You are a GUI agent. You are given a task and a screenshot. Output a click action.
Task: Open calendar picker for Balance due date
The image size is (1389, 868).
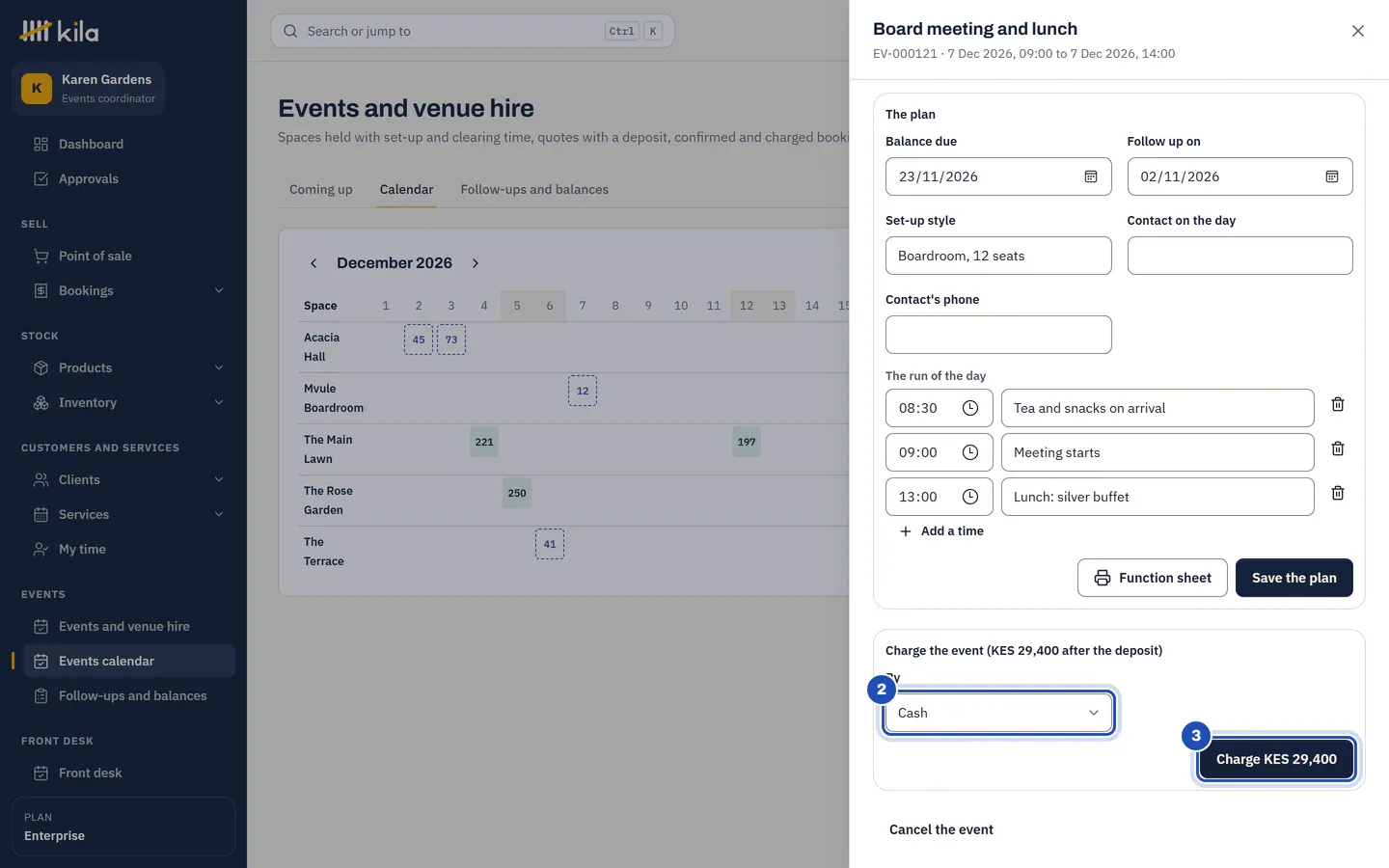tap(1091, 176)
